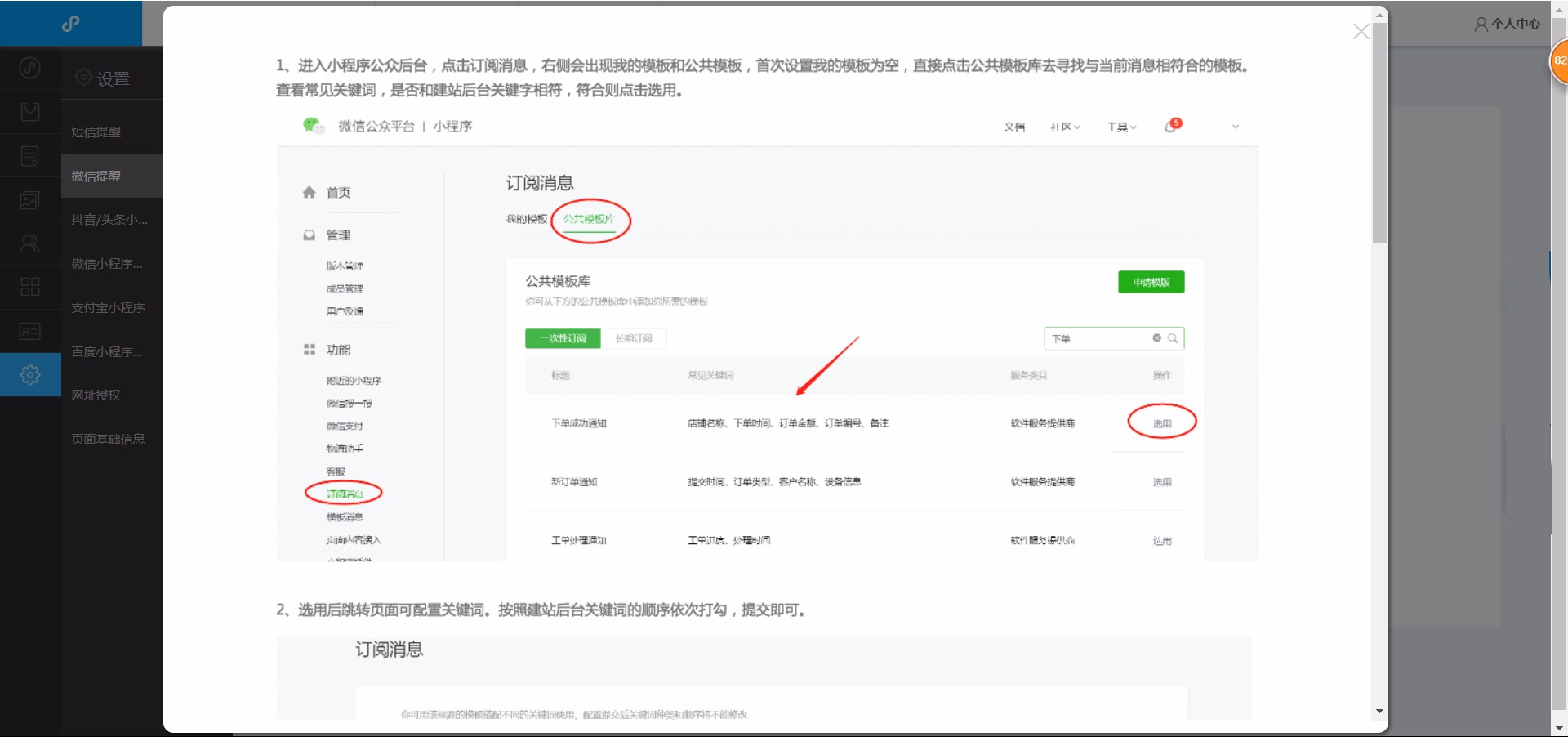Click the dialog scrollbar up arrow

pyautogui.click(x=1379, y=15)
